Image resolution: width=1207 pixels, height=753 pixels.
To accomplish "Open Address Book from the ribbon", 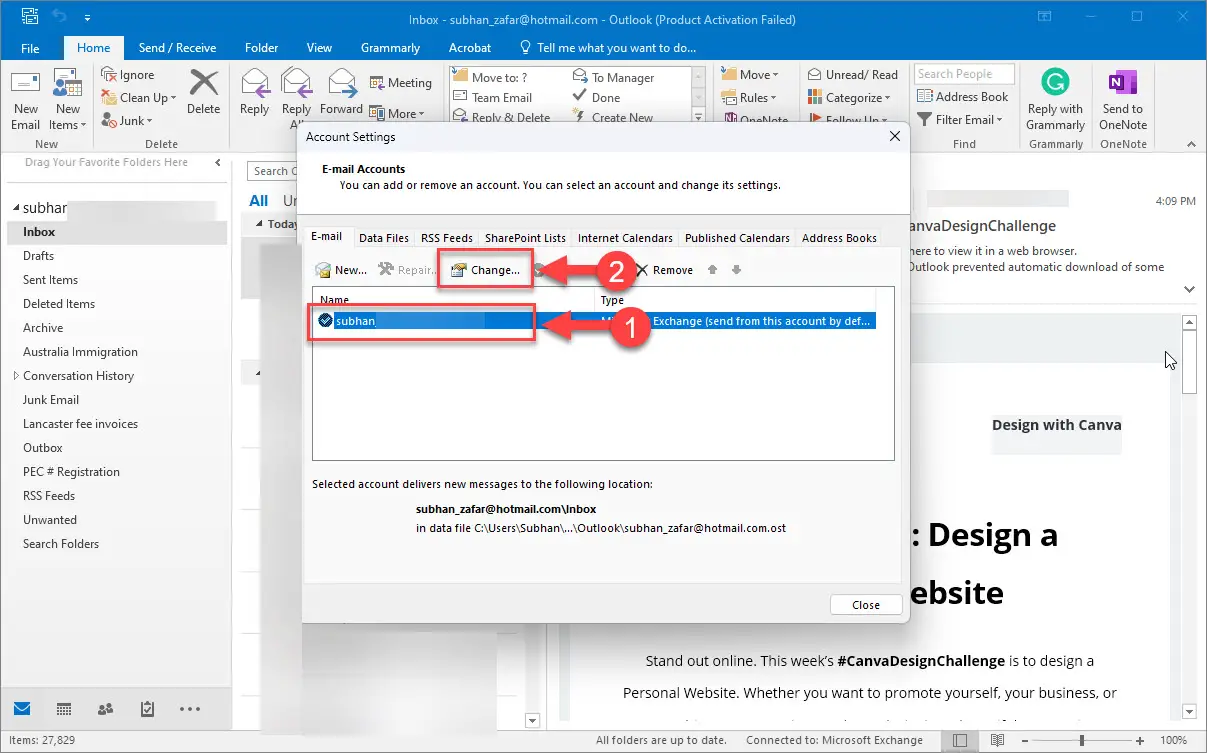I will click(x=963, y=97).
